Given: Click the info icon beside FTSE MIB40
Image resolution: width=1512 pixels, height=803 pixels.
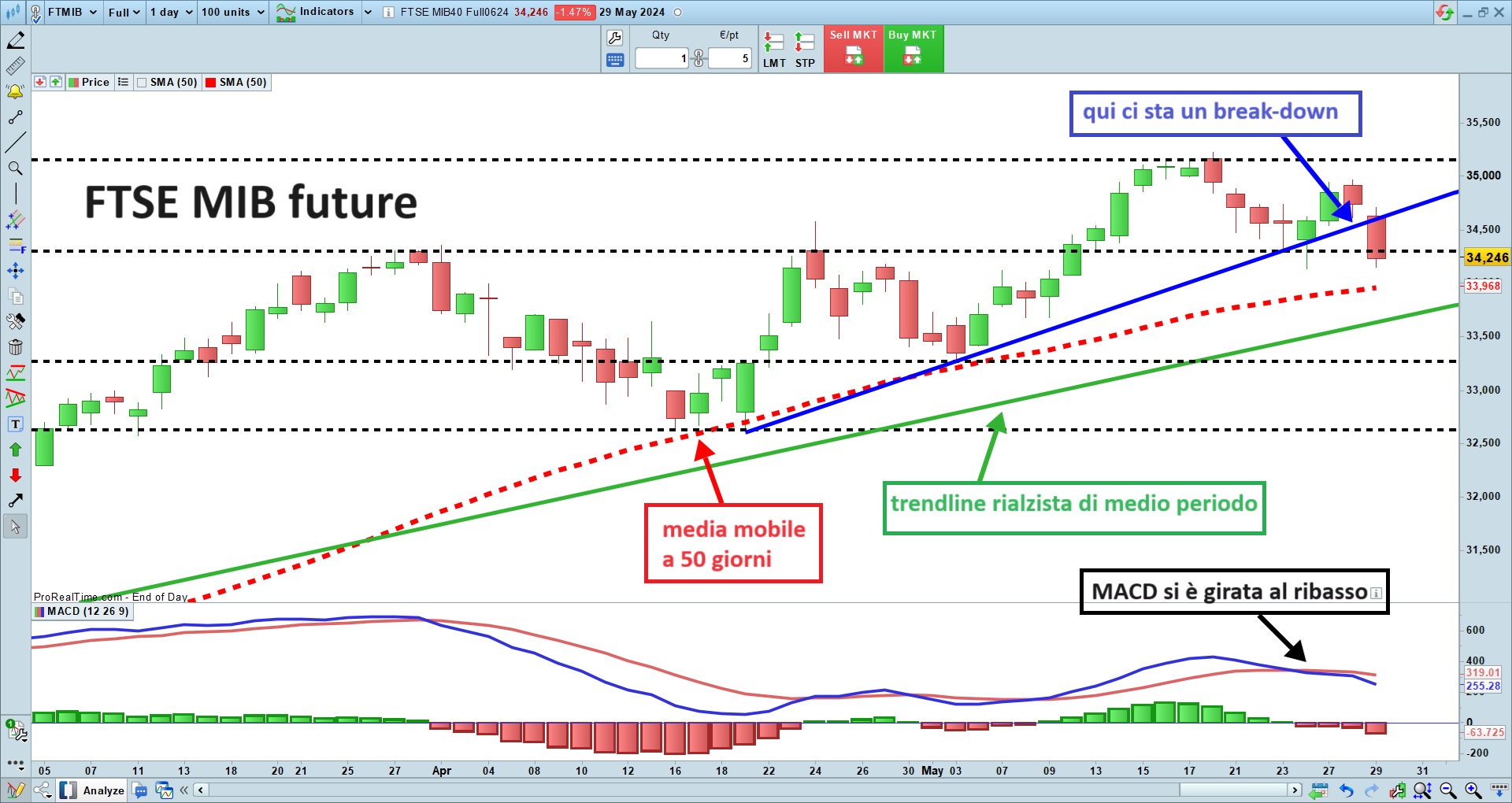Looking at the screenshot, I should [x=389, y=13].
